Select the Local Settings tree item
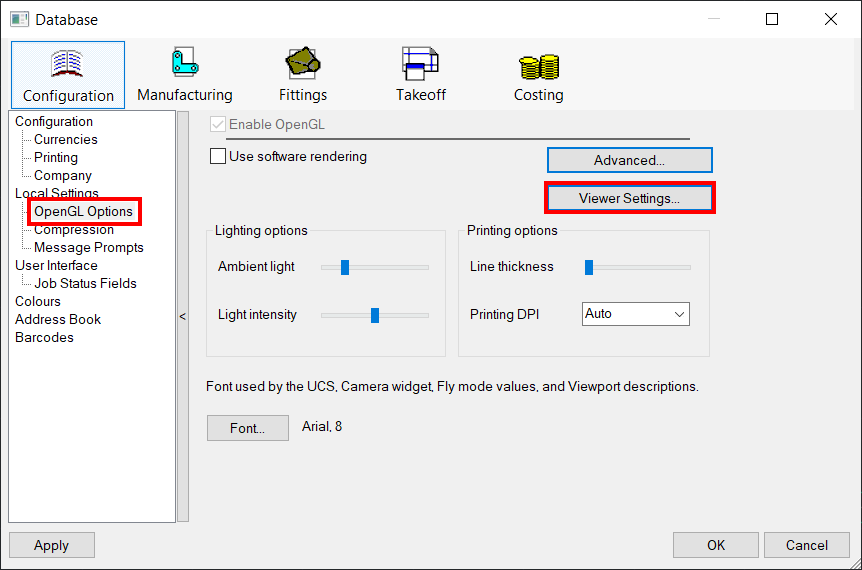Screen dimensions: 862x570 (x=57, y=193)
